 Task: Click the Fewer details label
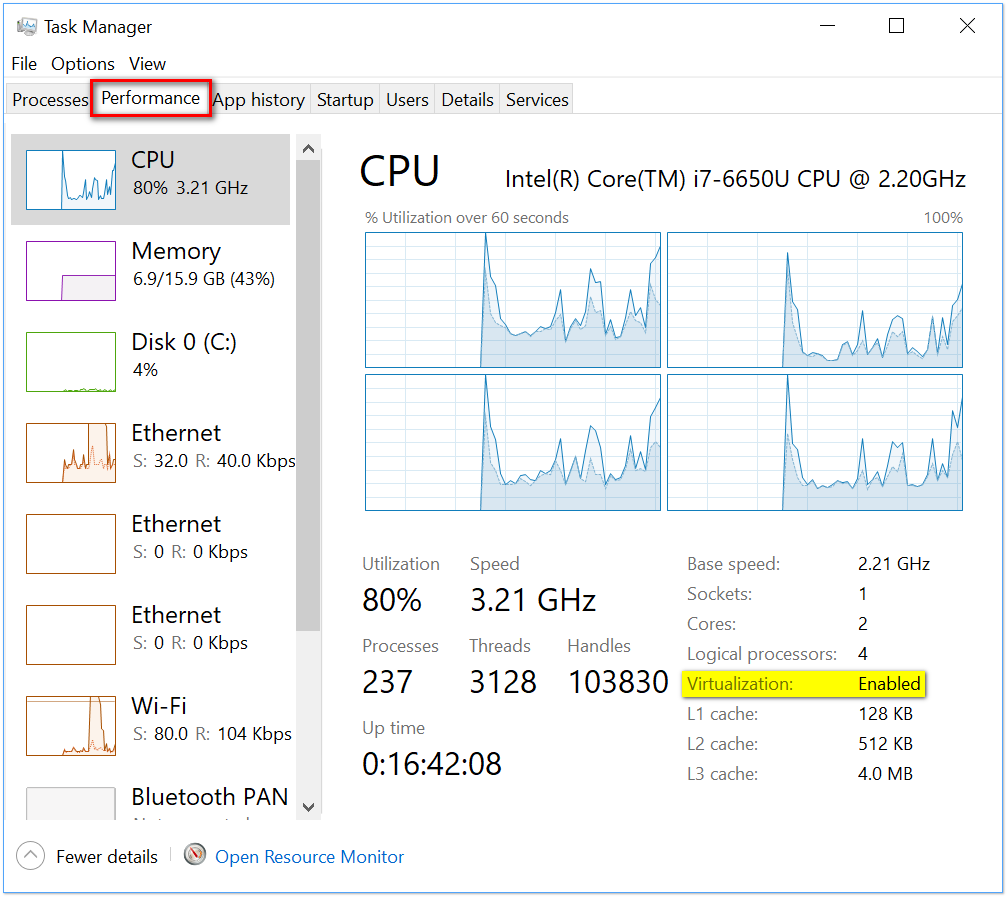(107, 857)
